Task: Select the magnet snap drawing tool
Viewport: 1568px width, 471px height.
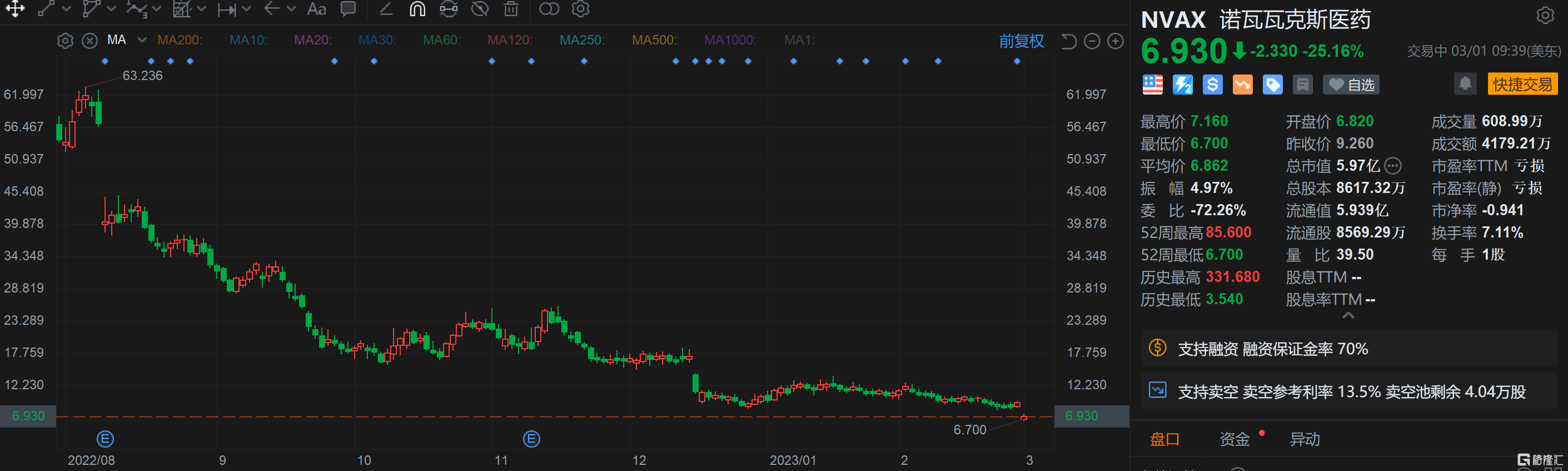Action: coord(417,8)
